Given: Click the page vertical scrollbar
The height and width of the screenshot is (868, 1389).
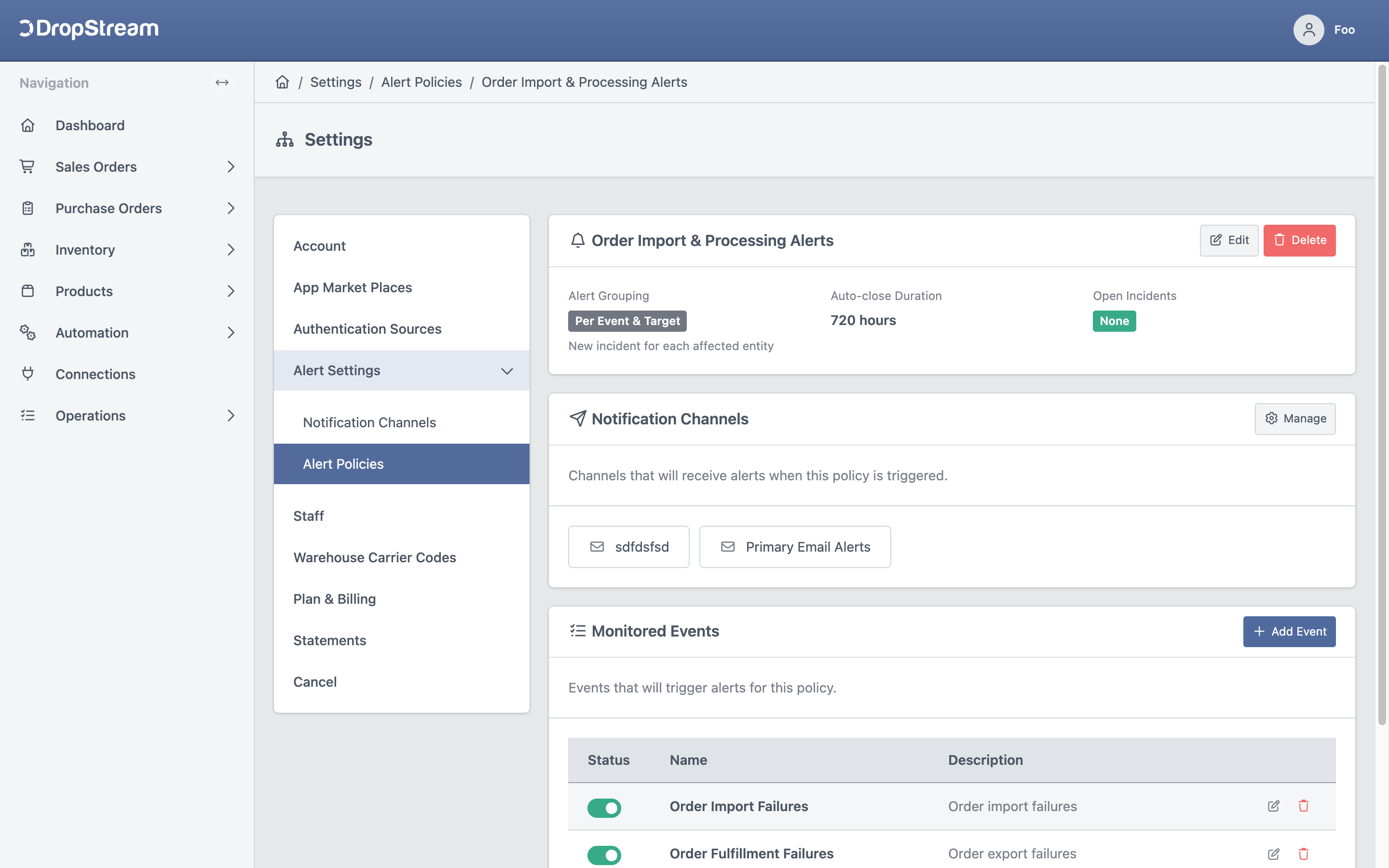Looking at the screenshot, I should (1382, 395).
